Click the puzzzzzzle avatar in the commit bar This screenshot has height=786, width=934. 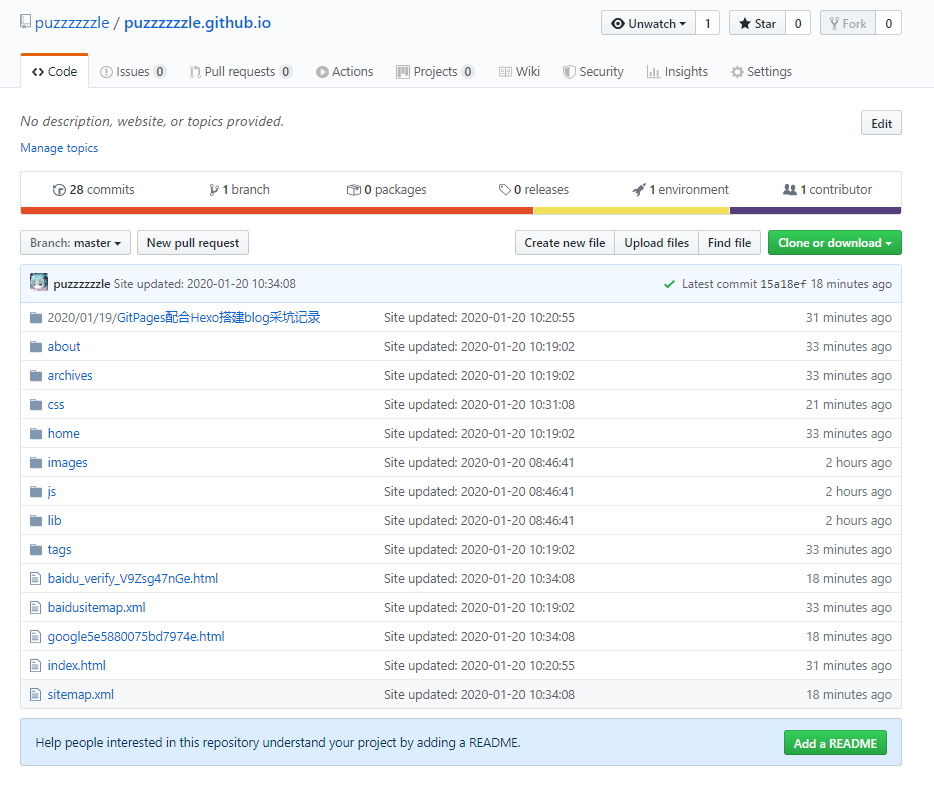point(39,282)
